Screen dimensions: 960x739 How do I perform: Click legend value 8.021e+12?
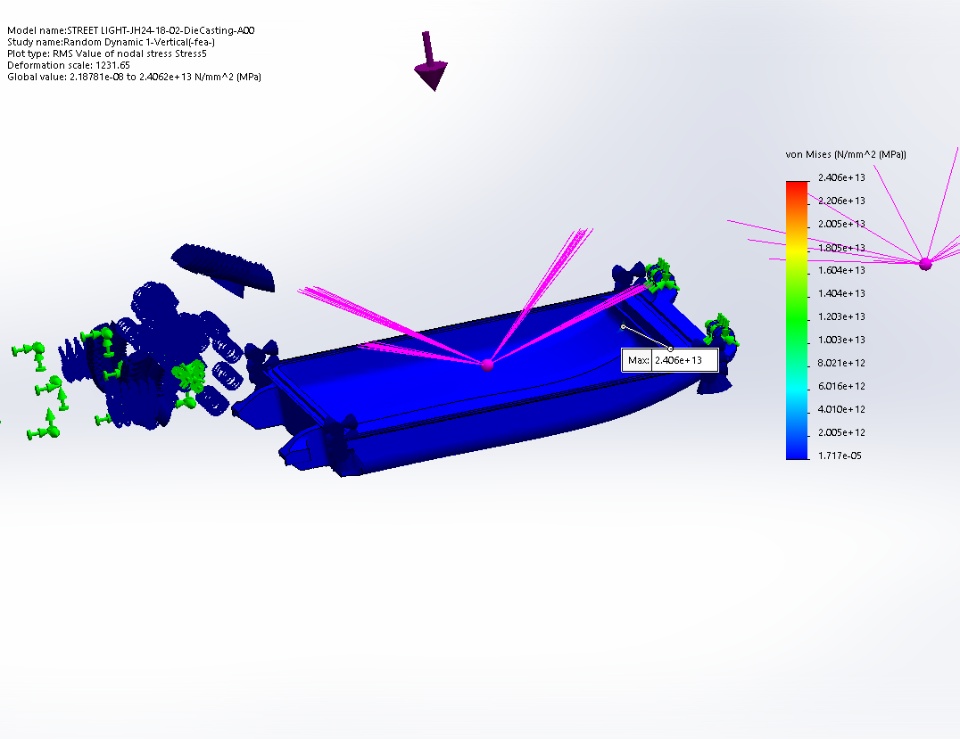pyautogui.click(x=841, y=363)
